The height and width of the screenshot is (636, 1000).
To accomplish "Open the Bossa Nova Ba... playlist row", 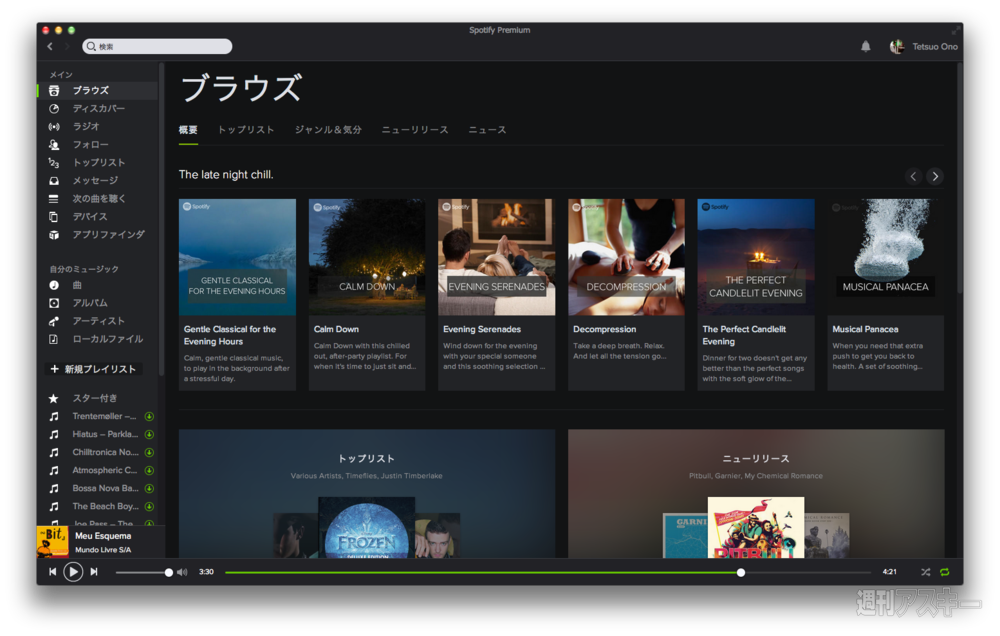I will [x=97, y=489].
